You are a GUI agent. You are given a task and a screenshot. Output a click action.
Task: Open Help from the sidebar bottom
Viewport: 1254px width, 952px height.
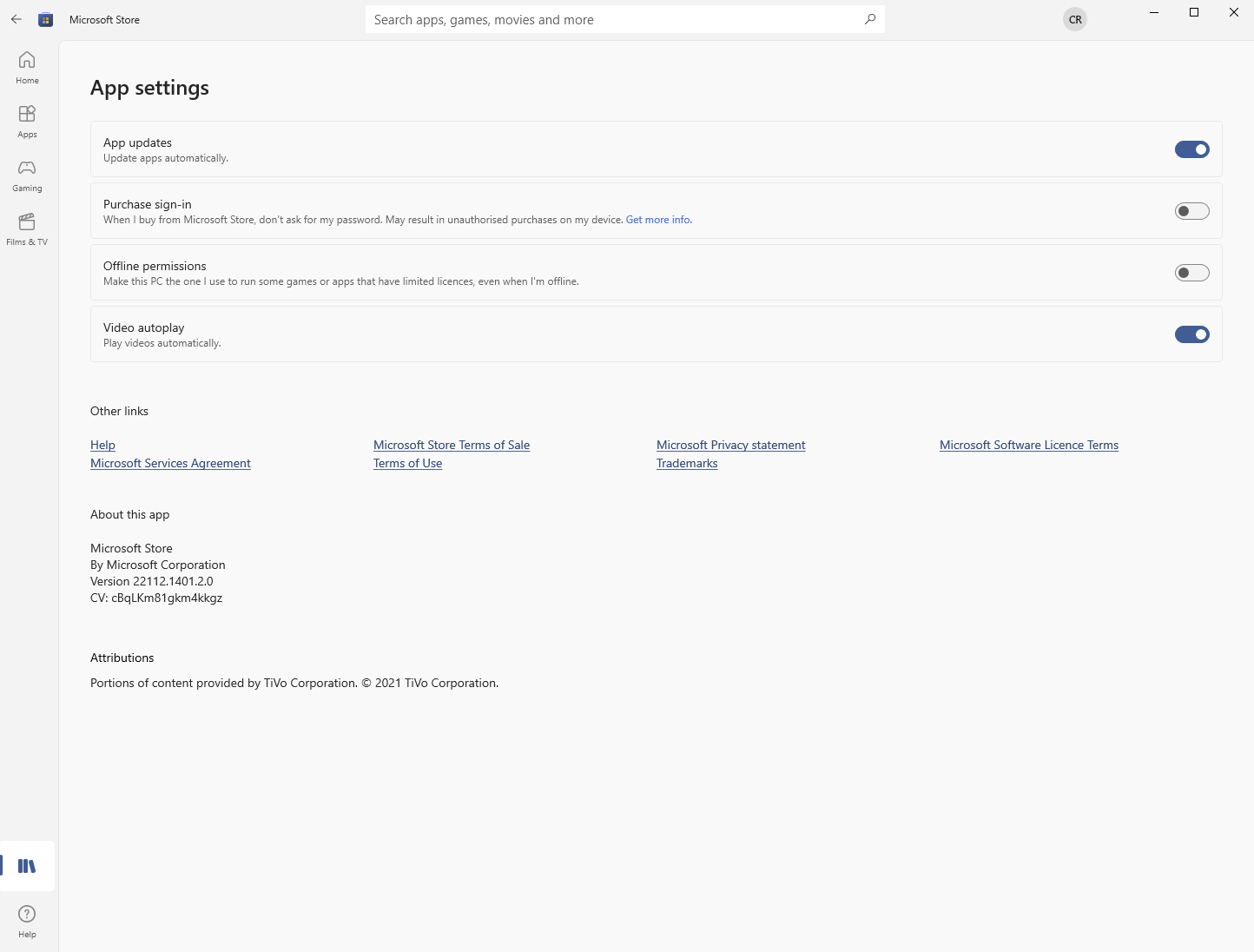coord(27,922)
